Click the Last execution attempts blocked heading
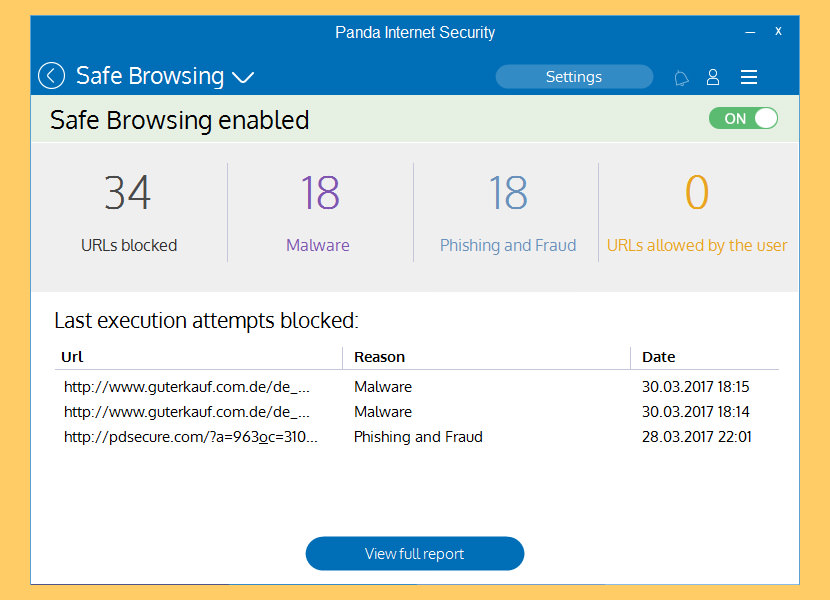The height and width of the screenshot is (600, 830). [x=206, y=320]
